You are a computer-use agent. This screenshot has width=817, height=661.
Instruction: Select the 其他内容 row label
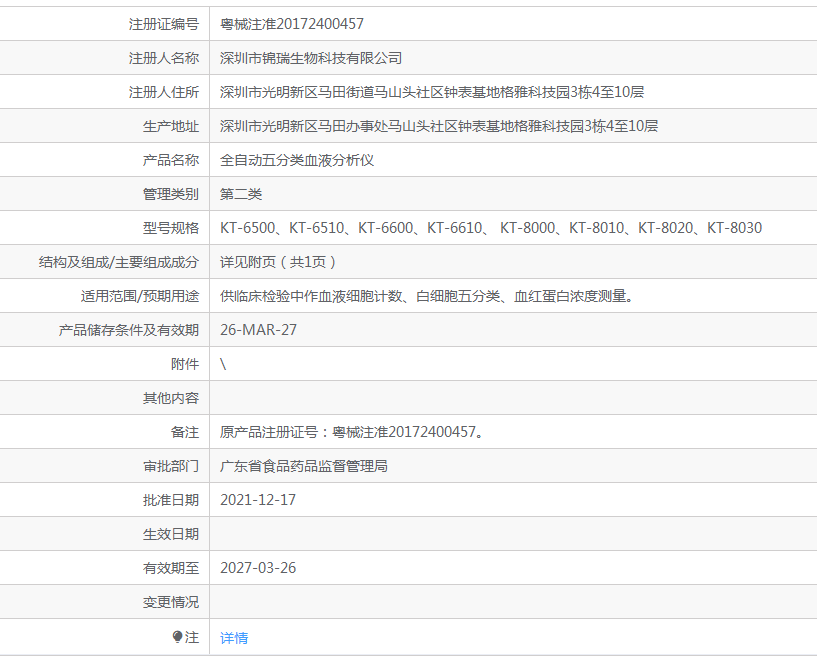tap(168, 397)
